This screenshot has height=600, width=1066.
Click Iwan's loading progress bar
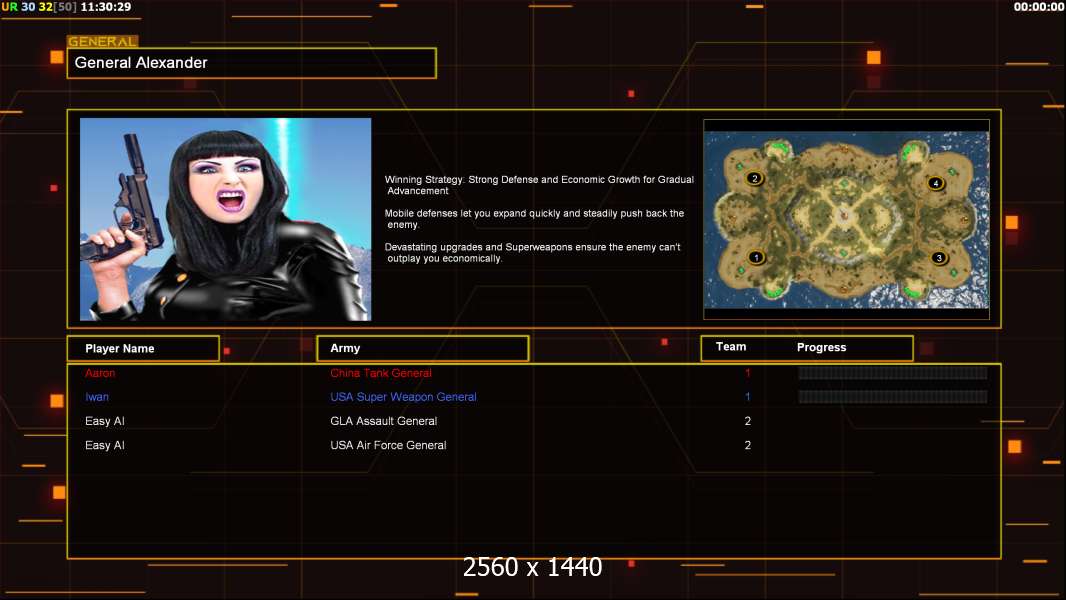(893, 397)
